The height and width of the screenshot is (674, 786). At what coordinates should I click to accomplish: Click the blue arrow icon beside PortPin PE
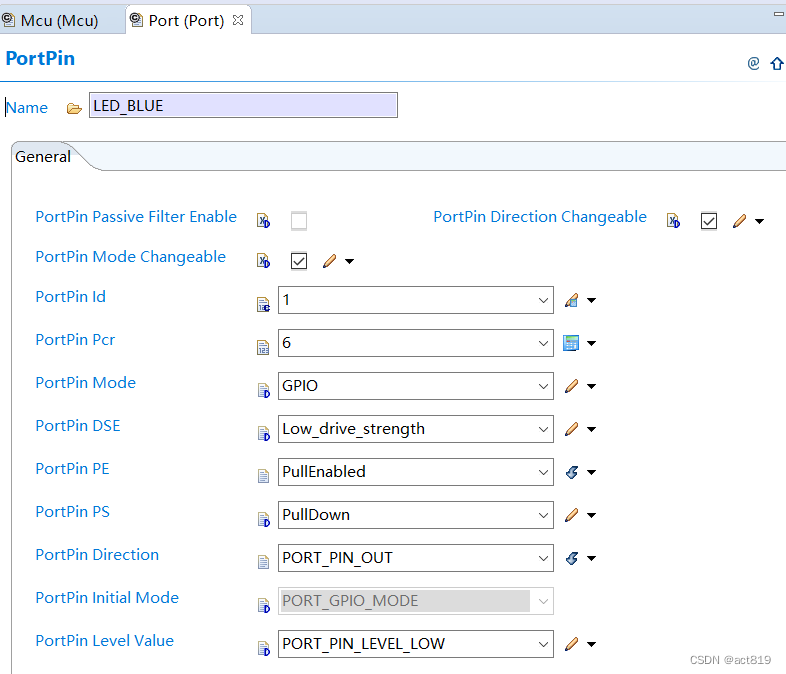pos(572,472)
